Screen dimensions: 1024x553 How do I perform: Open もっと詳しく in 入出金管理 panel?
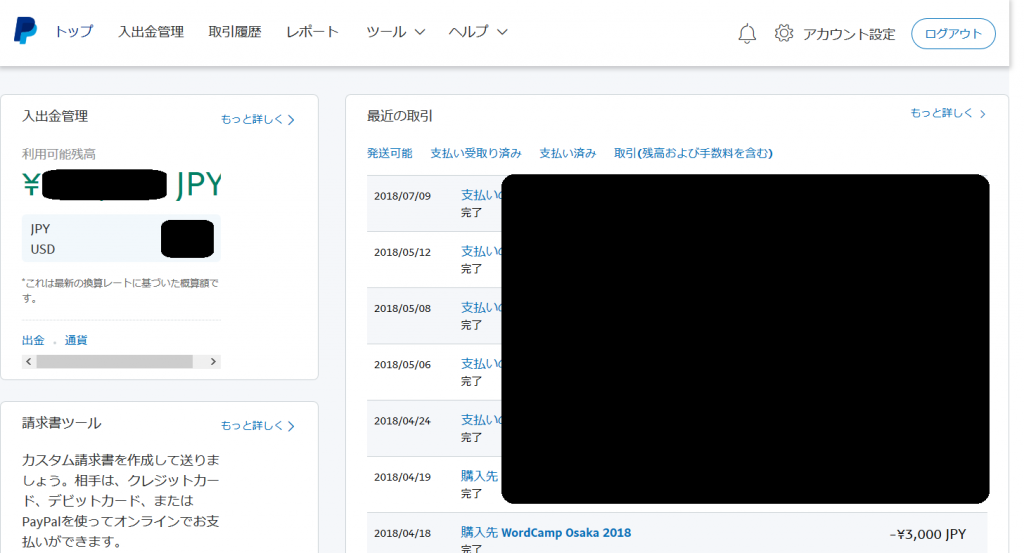258,120
